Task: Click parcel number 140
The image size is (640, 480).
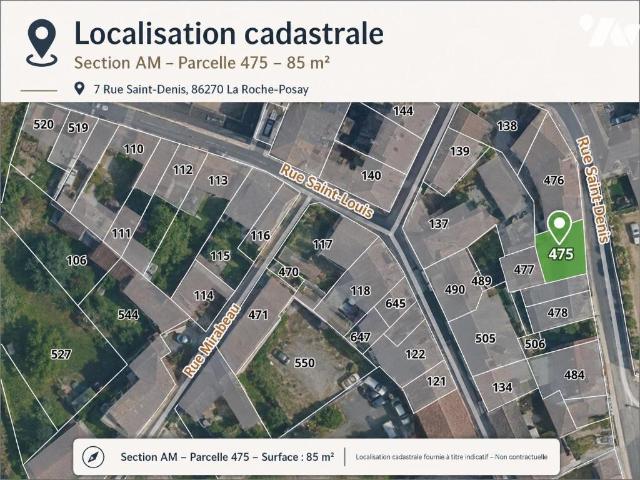Action: point(371,175)
